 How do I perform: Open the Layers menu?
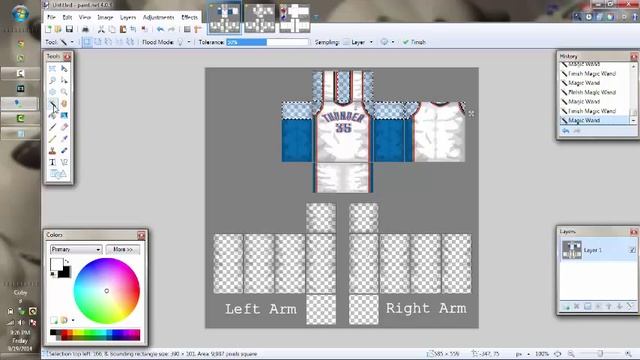[x=128, y=18]
